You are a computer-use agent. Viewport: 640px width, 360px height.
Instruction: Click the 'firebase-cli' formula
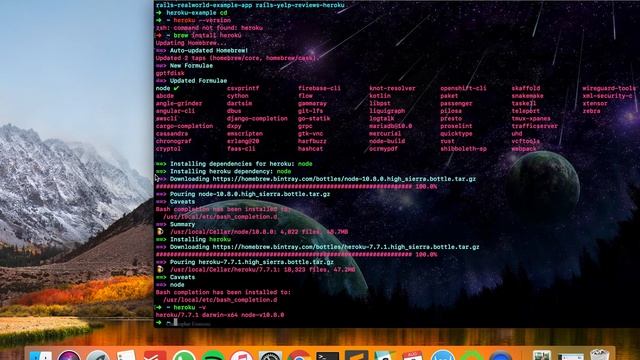click(x=319, y=88)
